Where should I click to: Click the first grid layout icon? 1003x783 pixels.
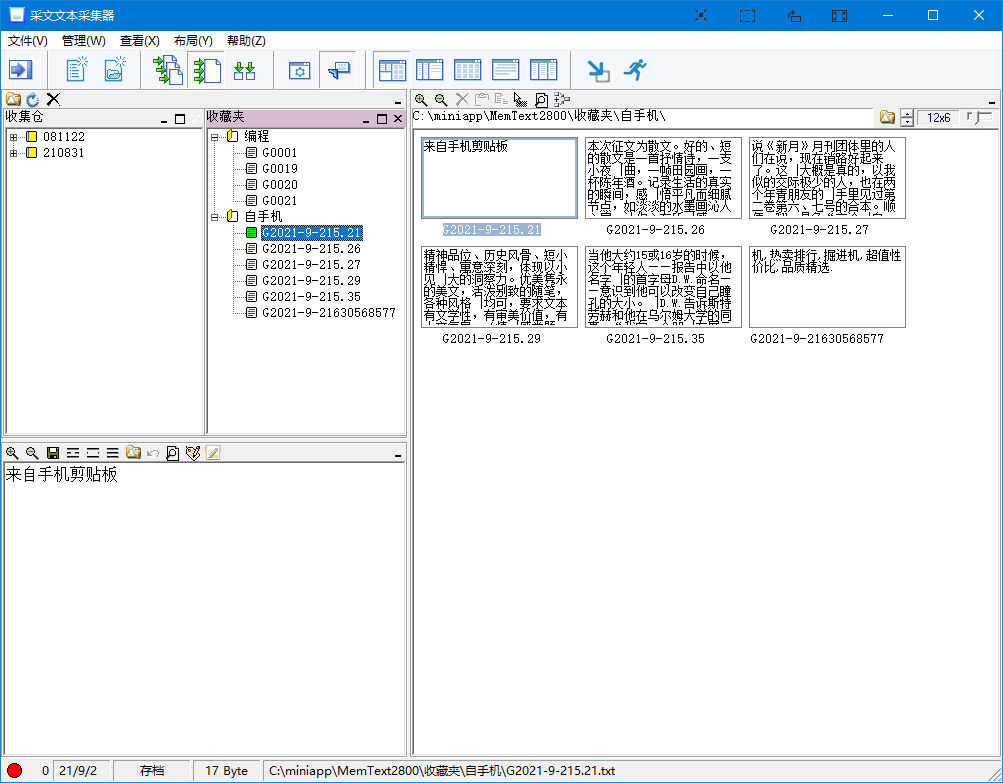click(392, 70)
